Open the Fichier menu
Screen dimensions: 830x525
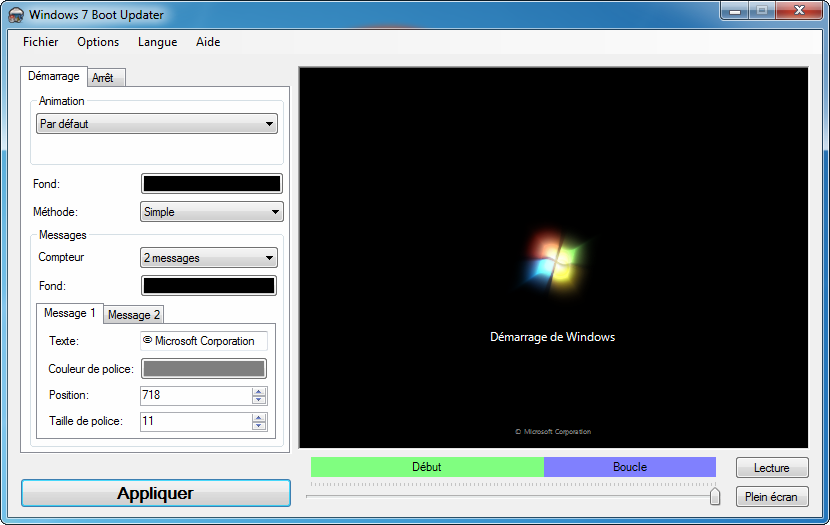[41, 42]
